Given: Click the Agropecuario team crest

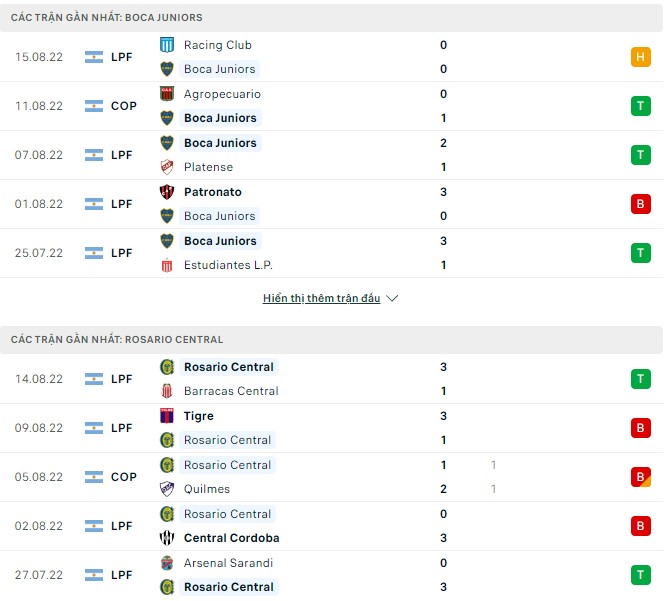Looking at the screenshot, I should (167, 94).
